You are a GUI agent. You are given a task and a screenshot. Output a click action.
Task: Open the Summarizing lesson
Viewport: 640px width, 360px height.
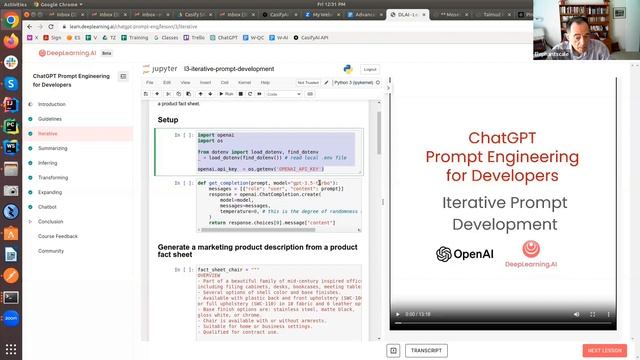[53, 148]
